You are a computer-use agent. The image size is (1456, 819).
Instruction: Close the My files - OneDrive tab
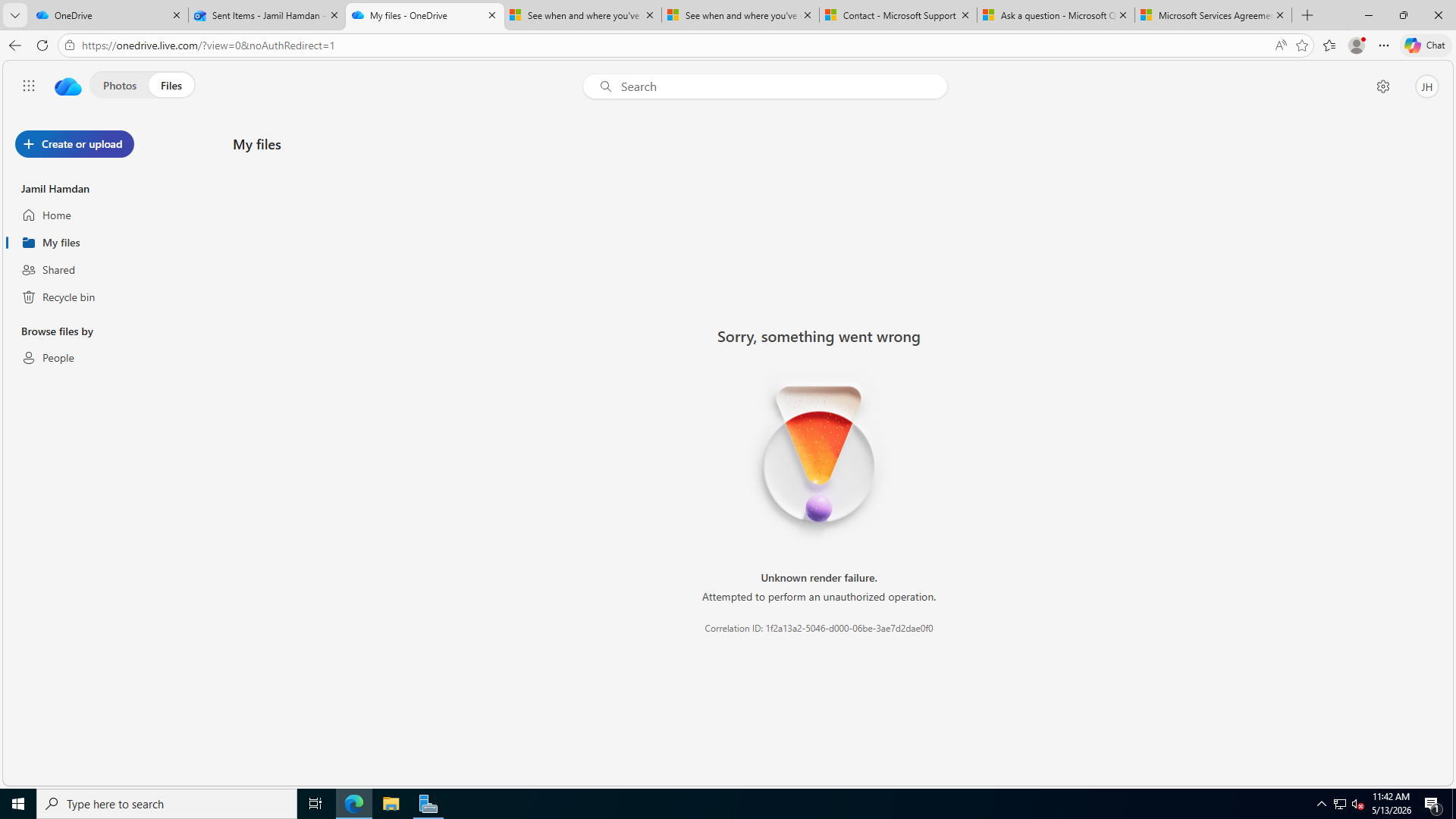pyautogui.click(x=491, y=15)
